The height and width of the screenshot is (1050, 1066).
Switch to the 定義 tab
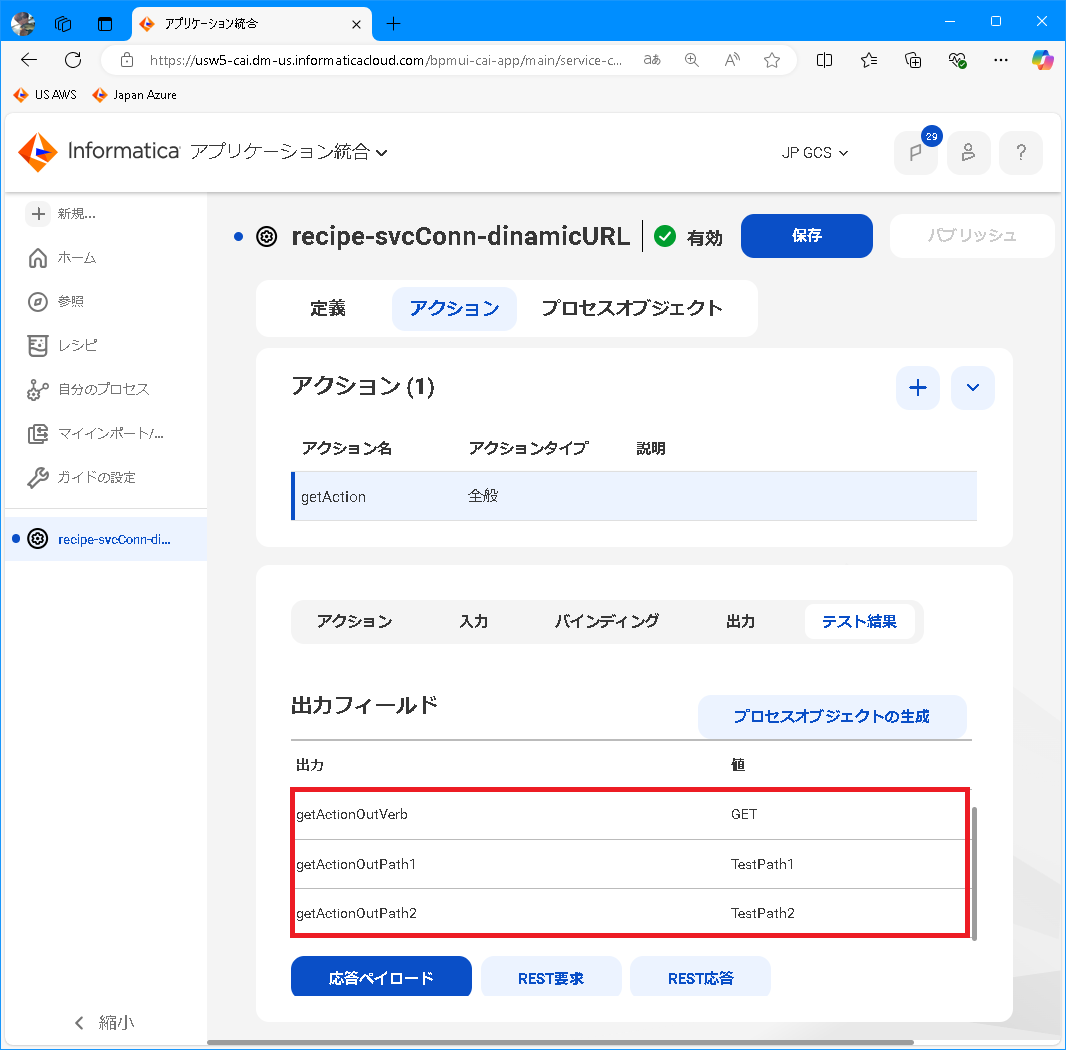pyautogui.click(x=328, y=309)
